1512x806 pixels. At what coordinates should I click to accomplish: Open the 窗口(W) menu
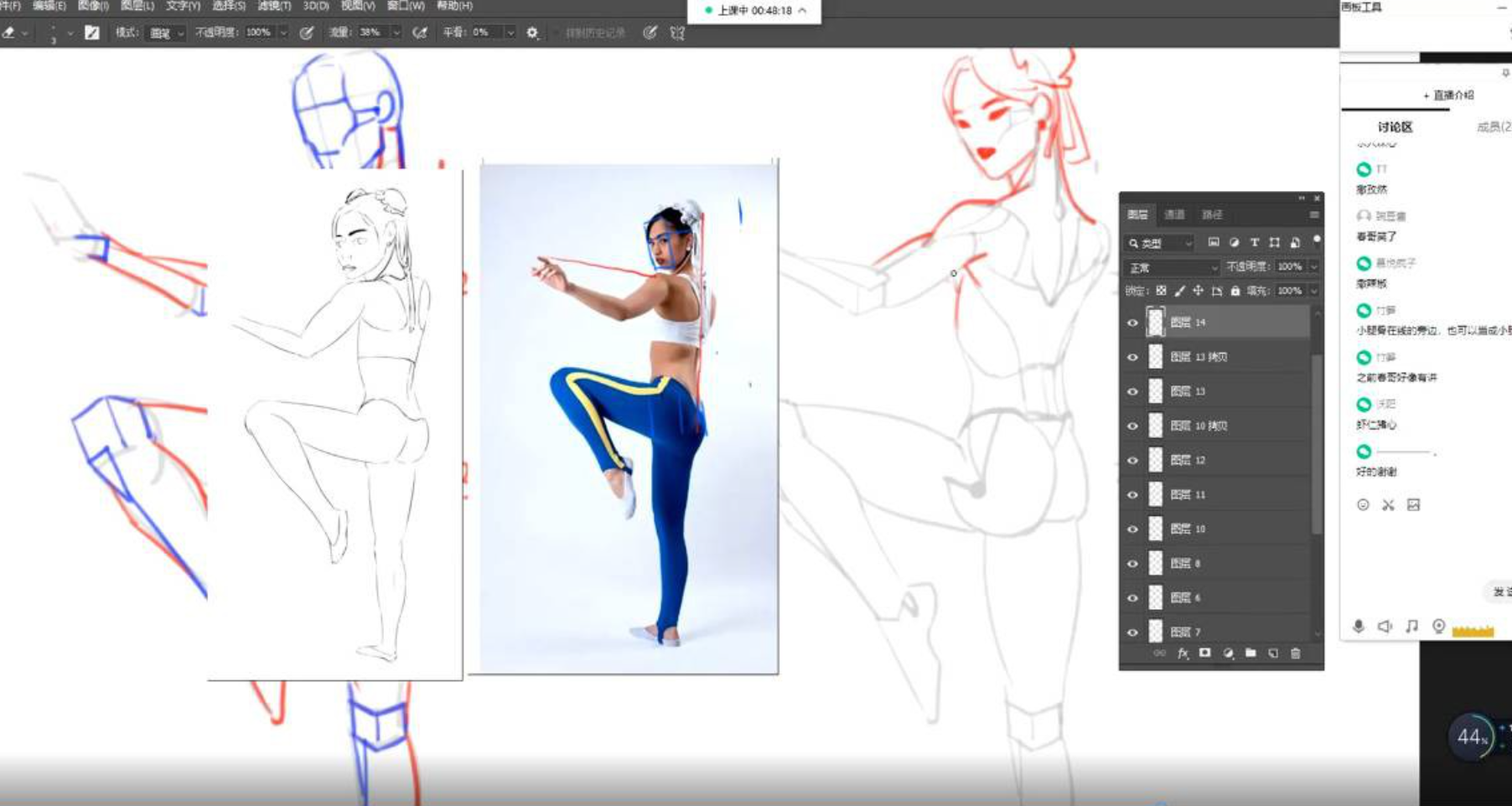[x=406, y=6]
